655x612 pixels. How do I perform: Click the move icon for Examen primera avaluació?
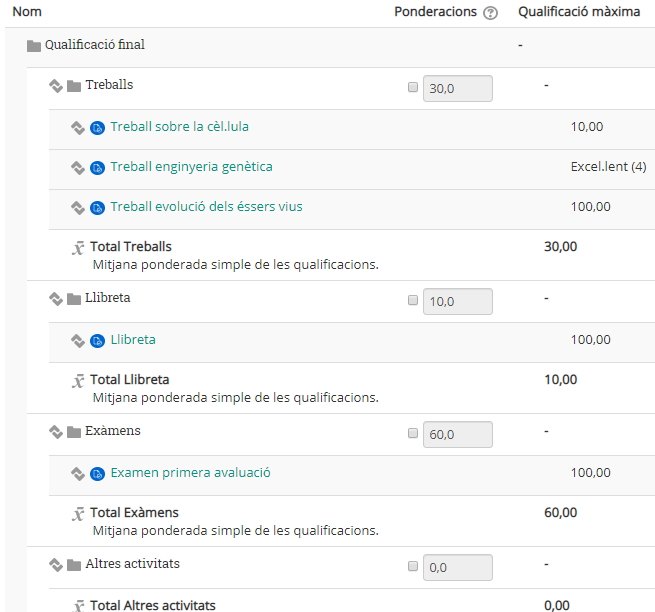(x=78, y=474)
